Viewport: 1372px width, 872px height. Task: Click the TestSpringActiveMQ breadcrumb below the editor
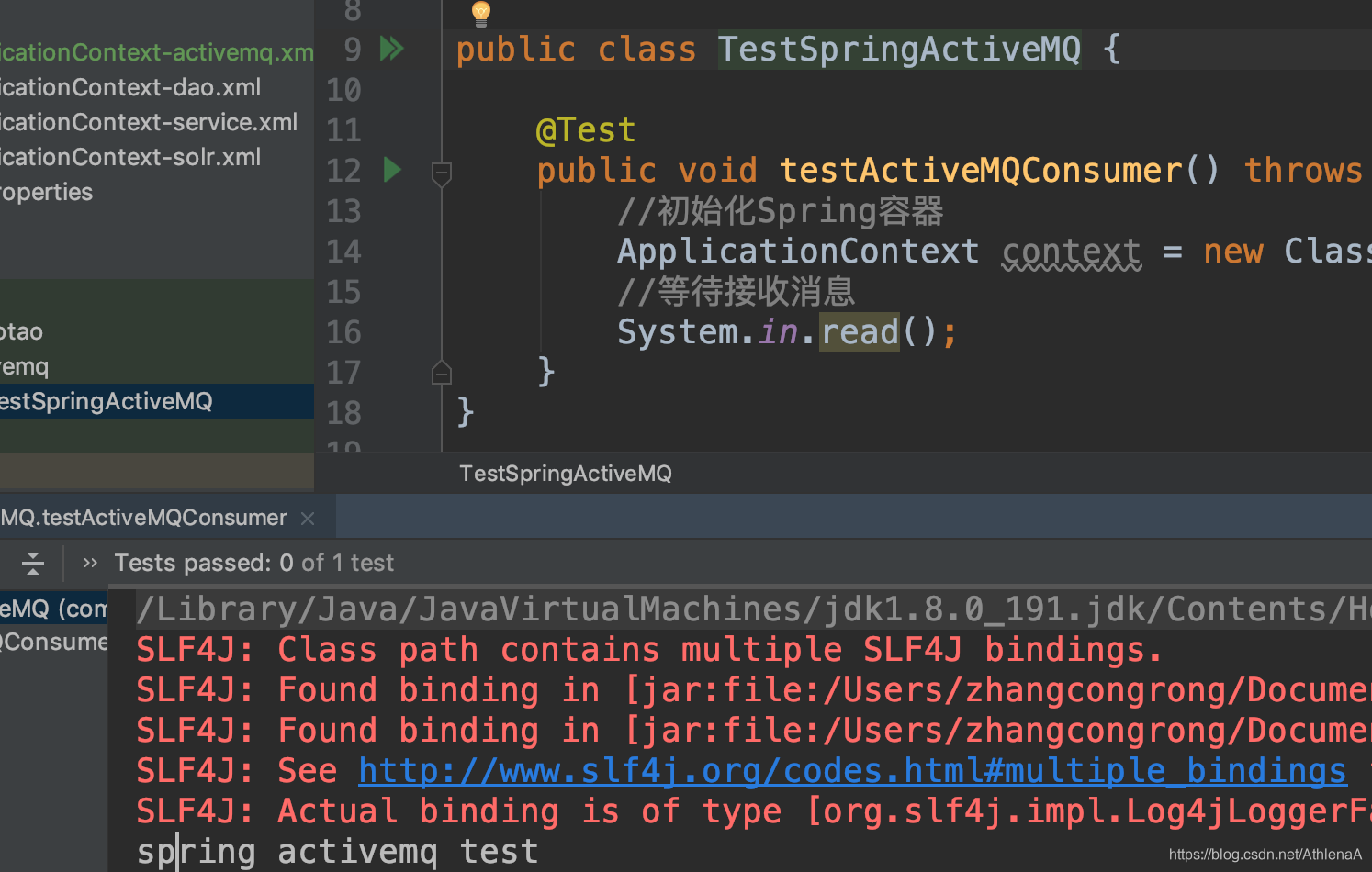566,474
